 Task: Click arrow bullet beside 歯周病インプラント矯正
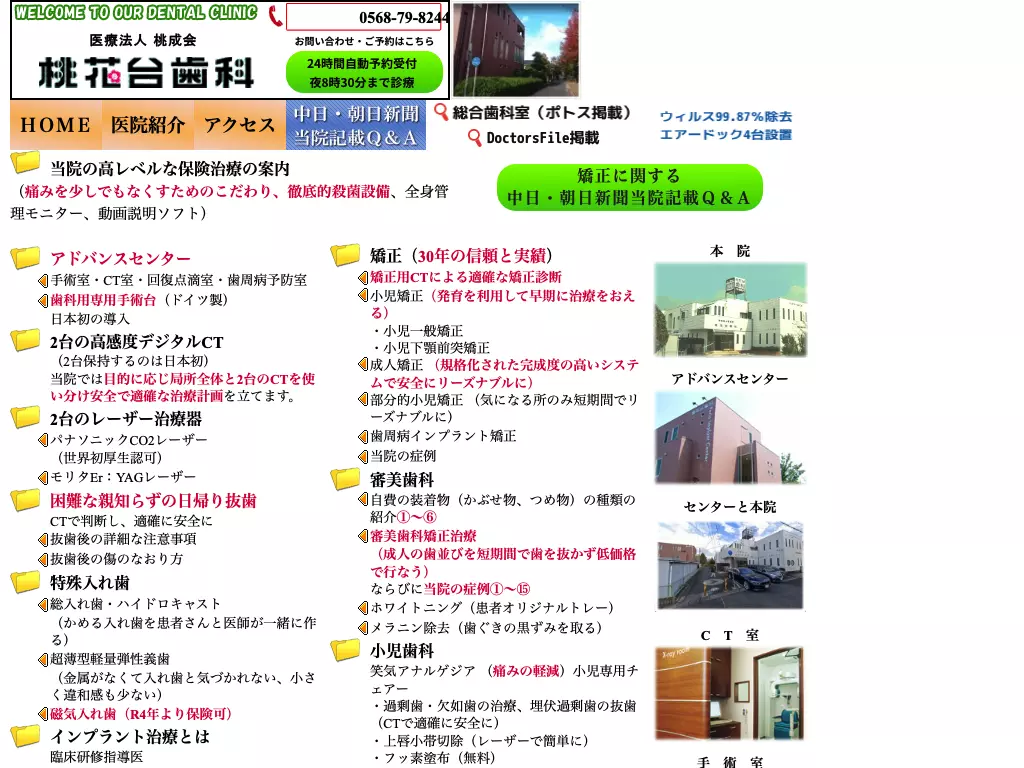pos(363,436)
